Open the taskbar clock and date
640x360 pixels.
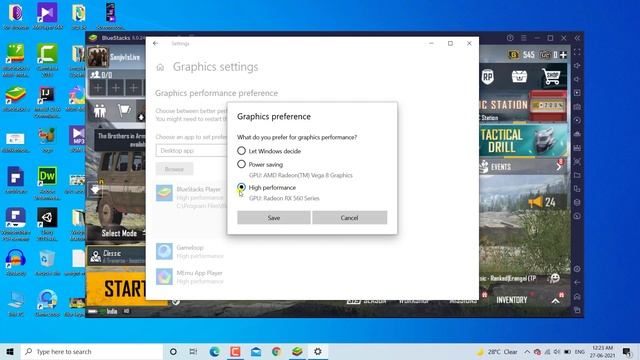point(602,352)
